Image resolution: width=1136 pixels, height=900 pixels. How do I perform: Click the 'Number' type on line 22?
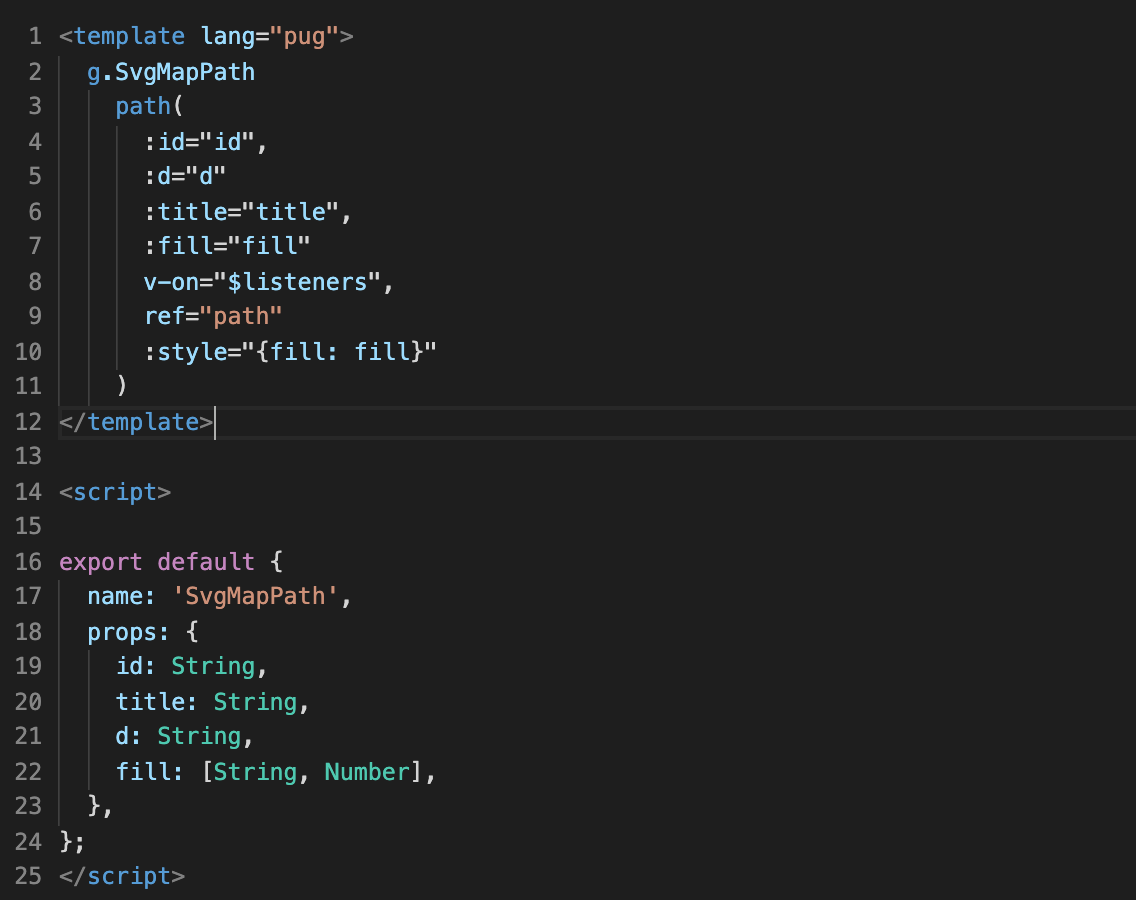(367, 772)
